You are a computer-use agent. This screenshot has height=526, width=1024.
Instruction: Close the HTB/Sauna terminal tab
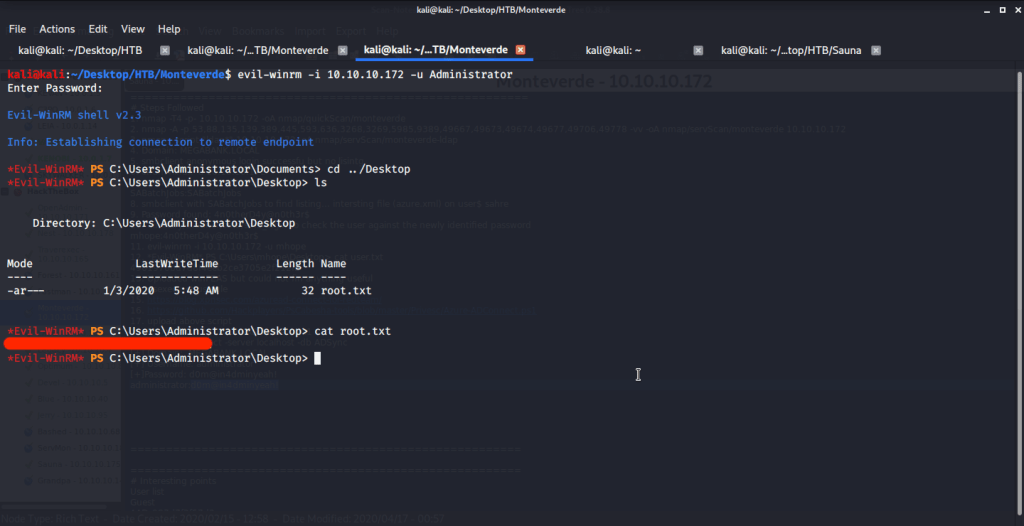[x=876, y=50]
